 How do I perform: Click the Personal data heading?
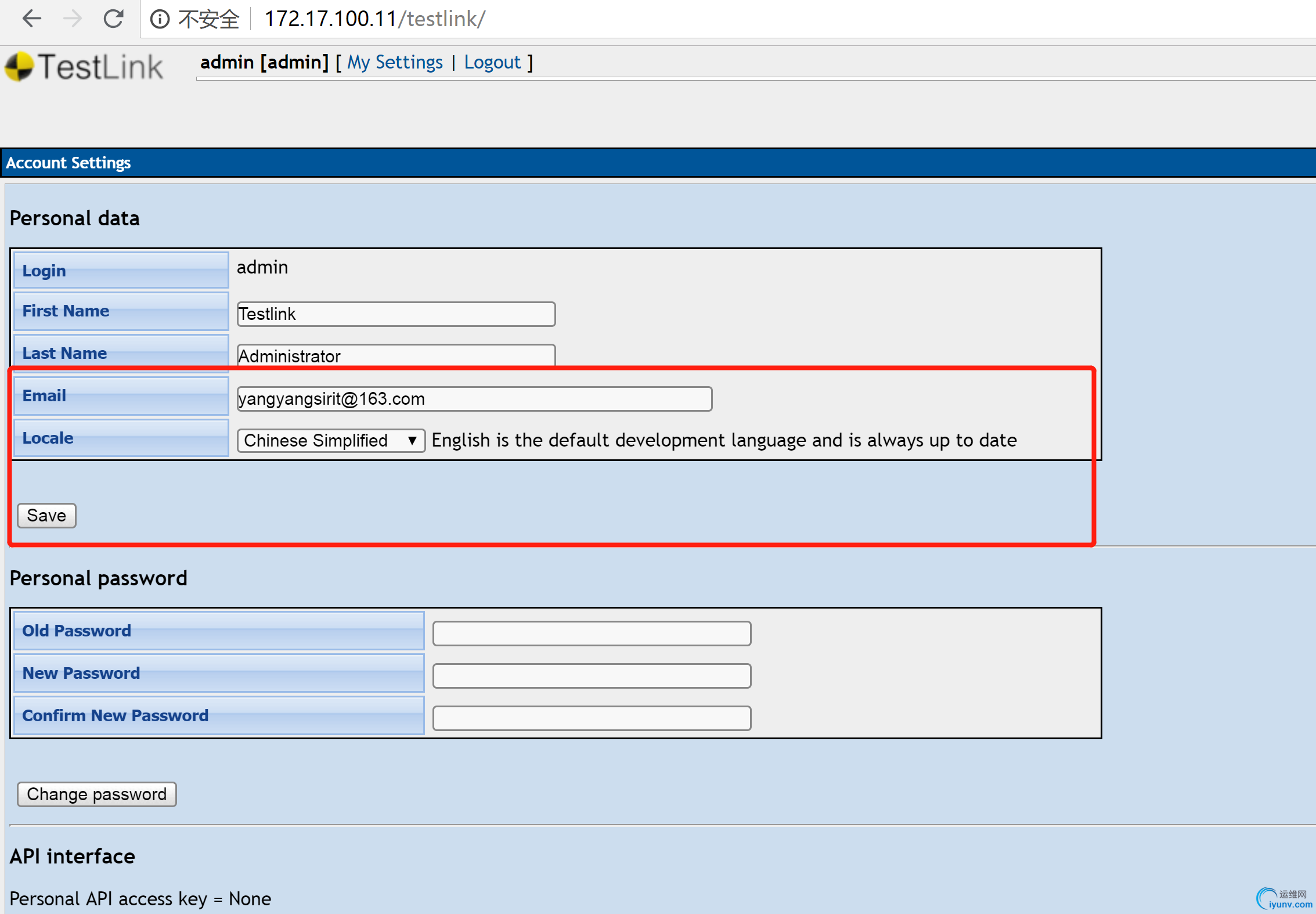point(75,218)
